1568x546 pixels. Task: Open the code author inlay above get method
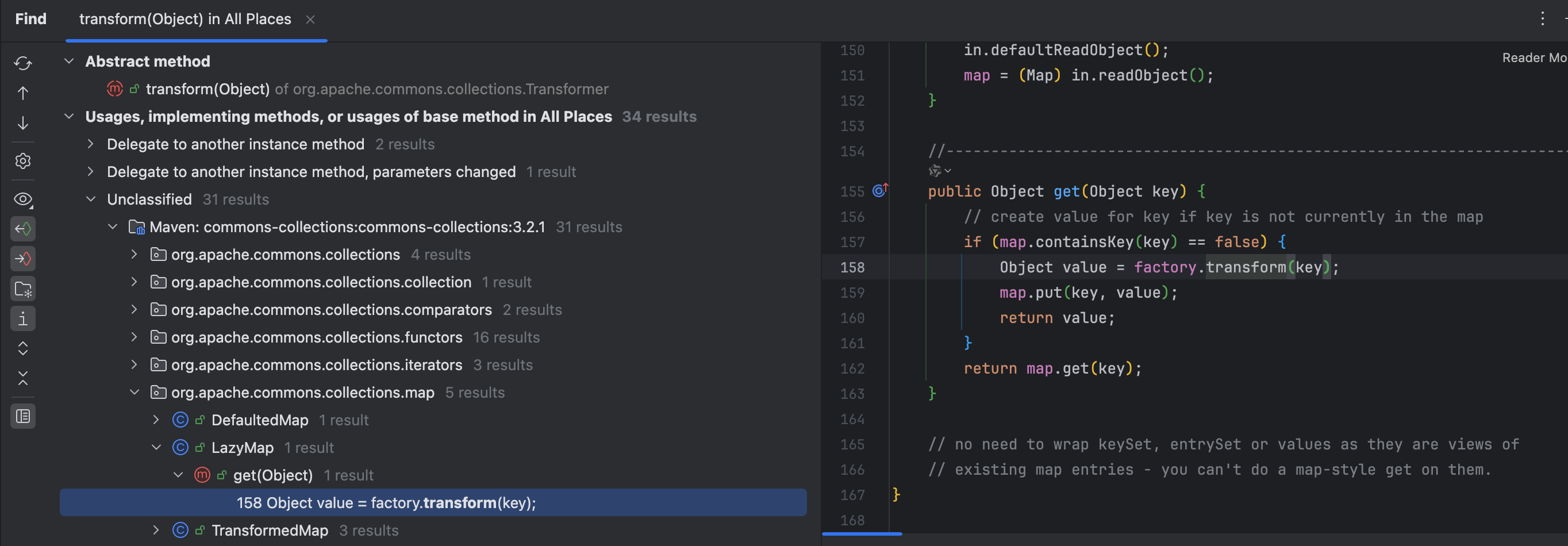pos(939,171)
